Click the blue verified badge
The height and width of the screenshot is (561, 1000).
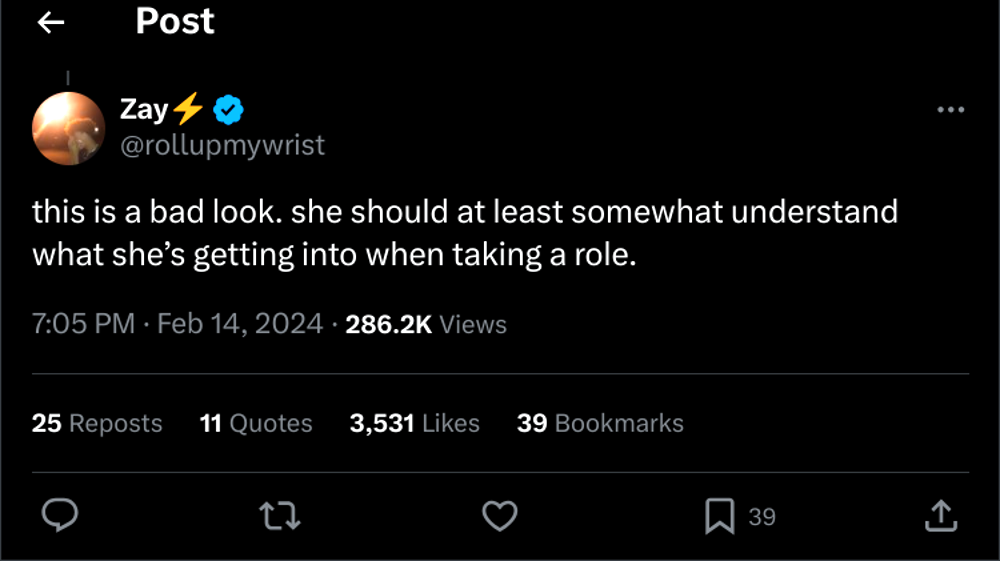tap(228, 108)
